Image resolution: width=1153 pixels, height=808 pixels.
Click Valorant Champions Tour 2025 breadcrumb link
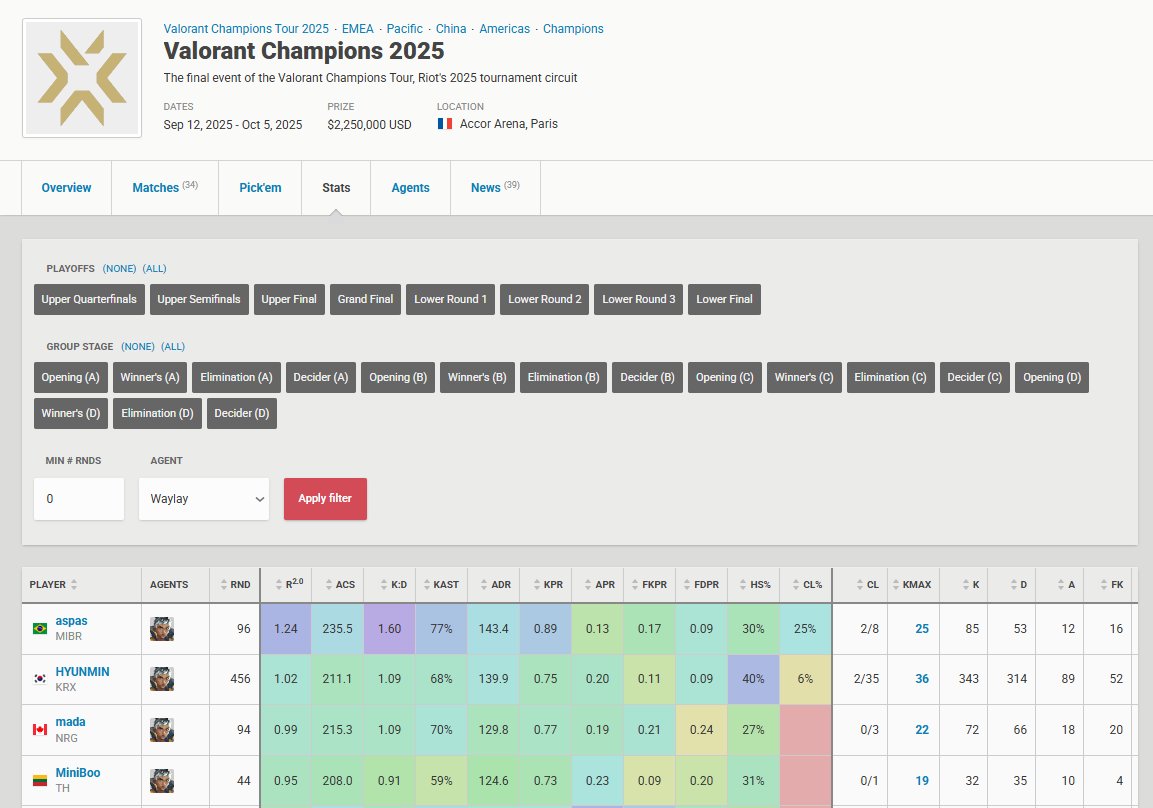pyautogui.click(x=246, y=29)
